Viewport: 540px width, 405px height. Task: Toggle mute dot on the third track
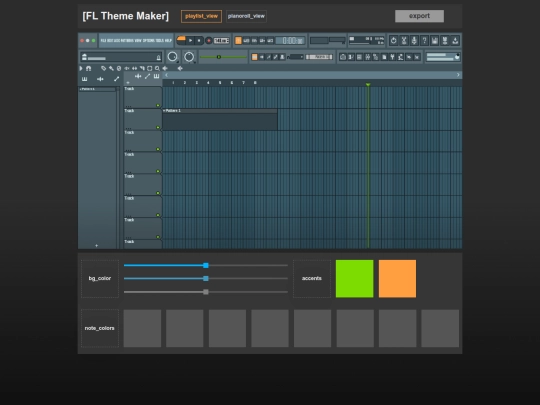coord(158,149)
